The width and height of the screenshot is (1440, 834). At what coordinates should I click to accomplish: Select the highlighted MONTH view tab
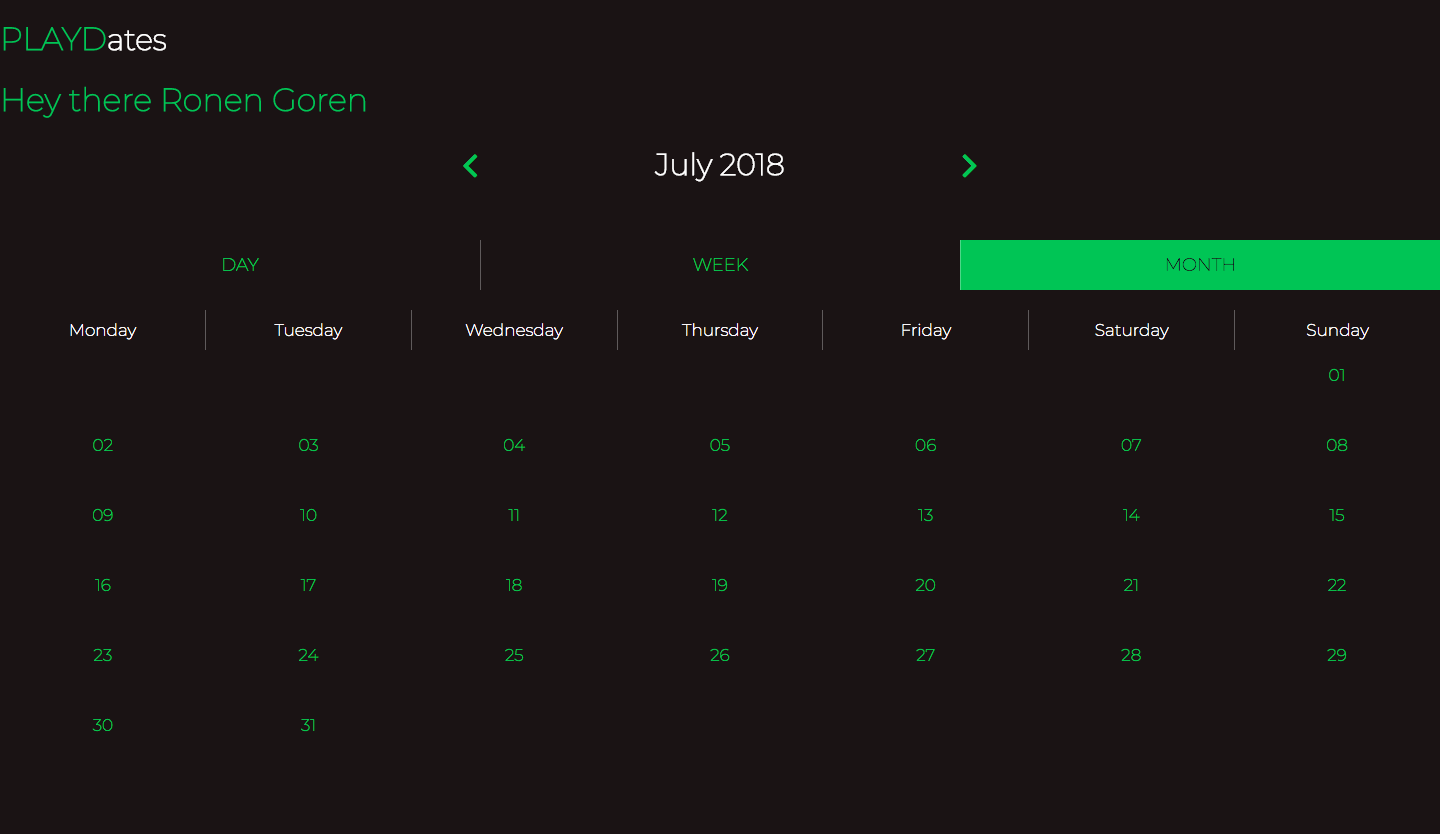1200,264
